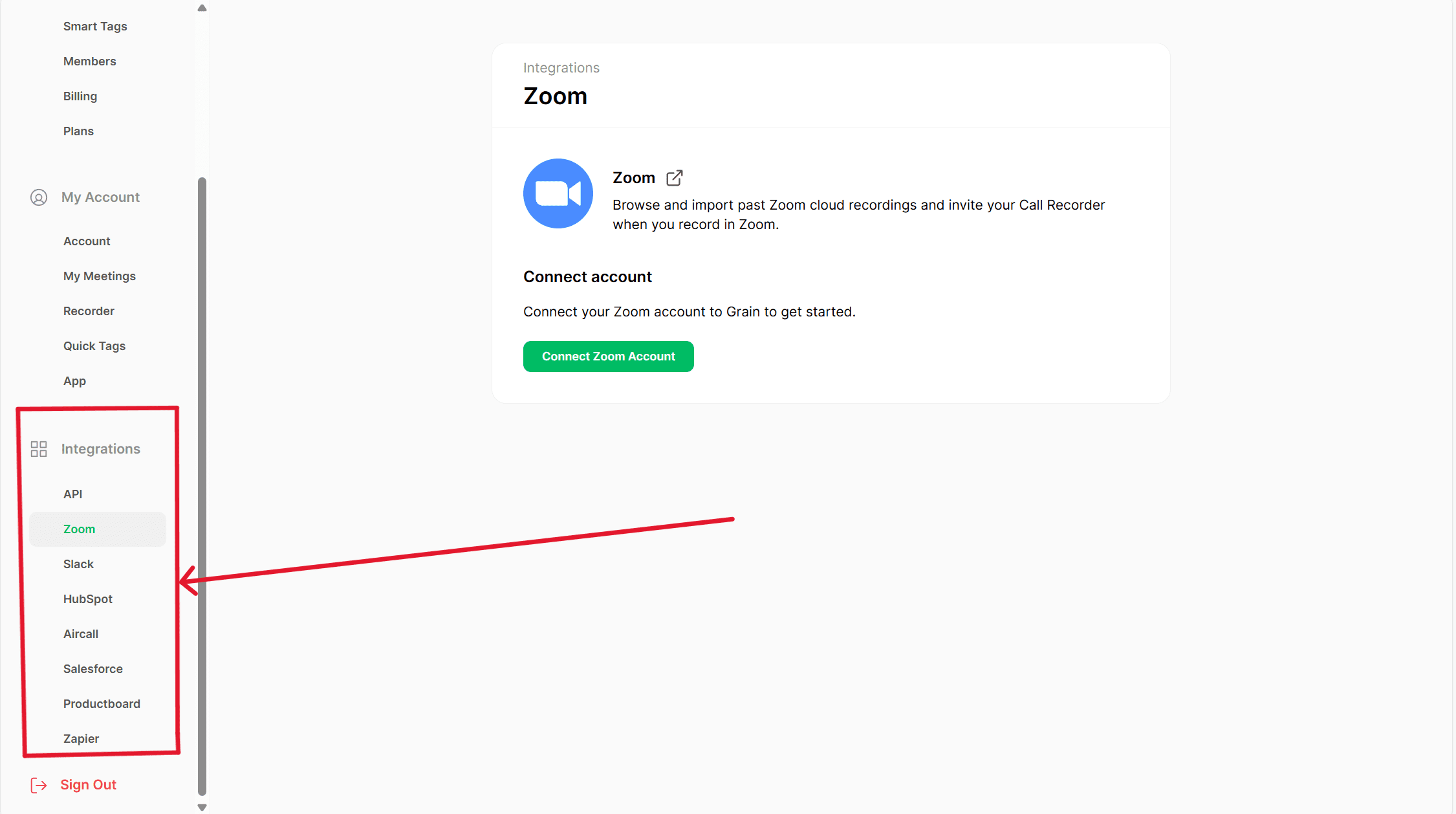
Task: Toggle to Quick Tags settings page
Action: click(x=94, y=345)
